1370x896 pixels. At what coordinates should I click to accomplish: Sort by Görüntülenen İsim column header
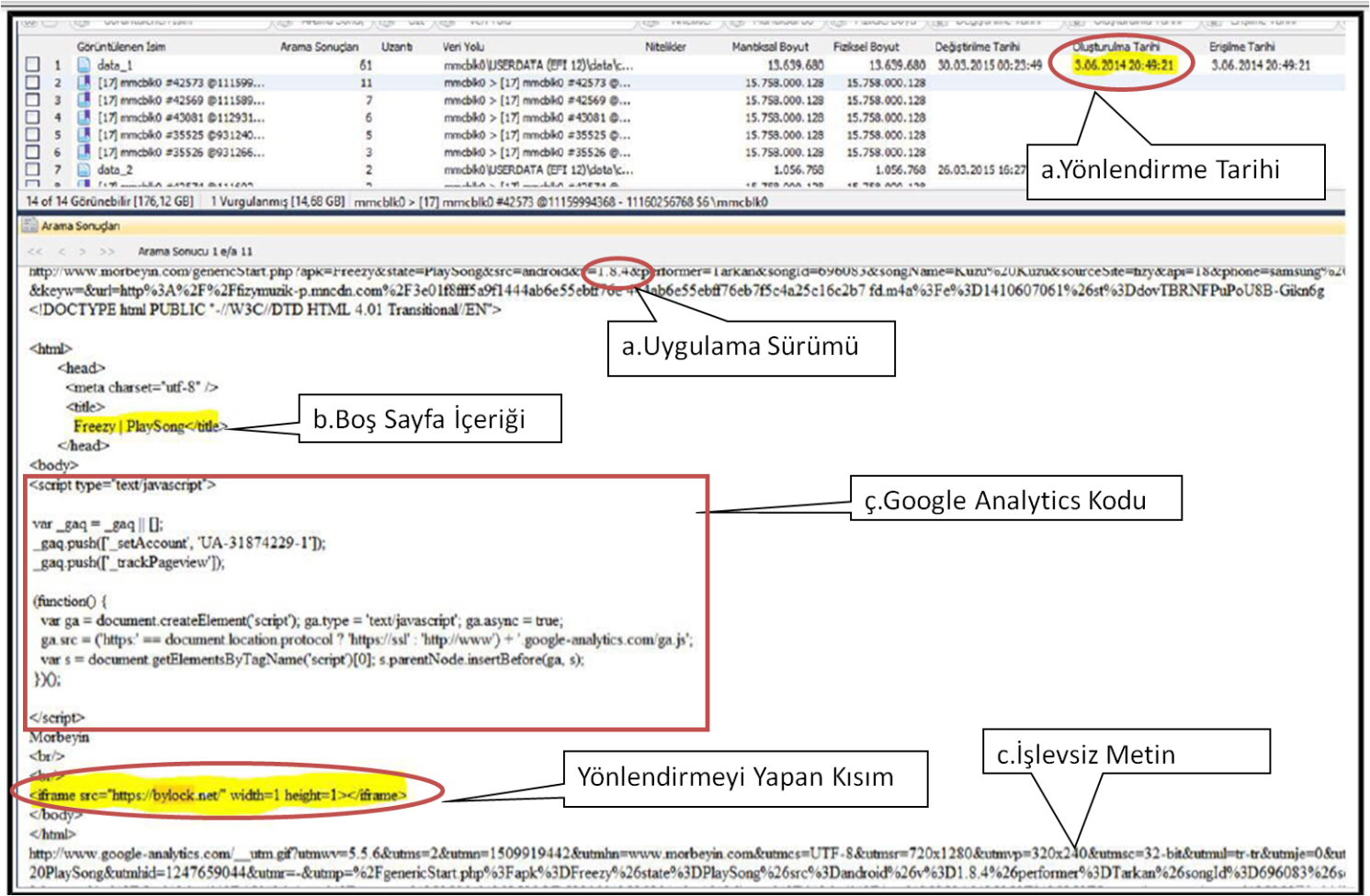(x=121, y=47)
